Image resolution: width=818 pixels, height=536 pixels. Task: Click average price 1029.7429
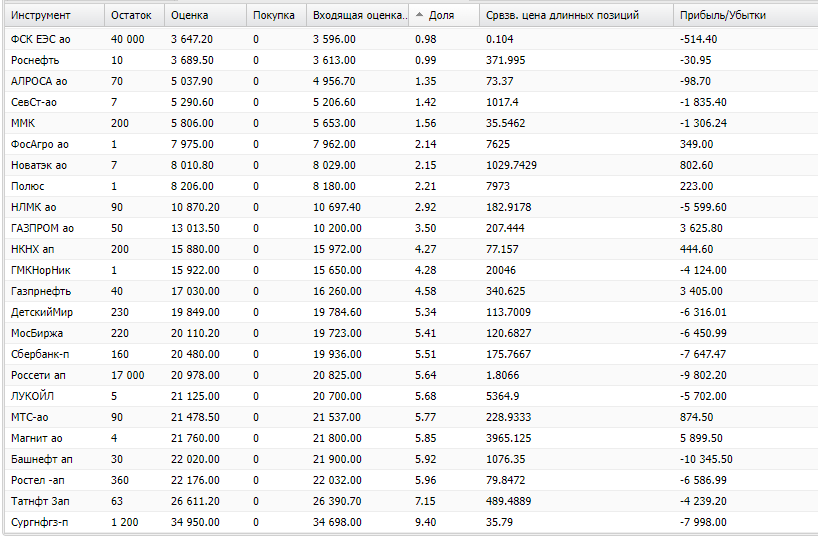(x=511, y=165)
